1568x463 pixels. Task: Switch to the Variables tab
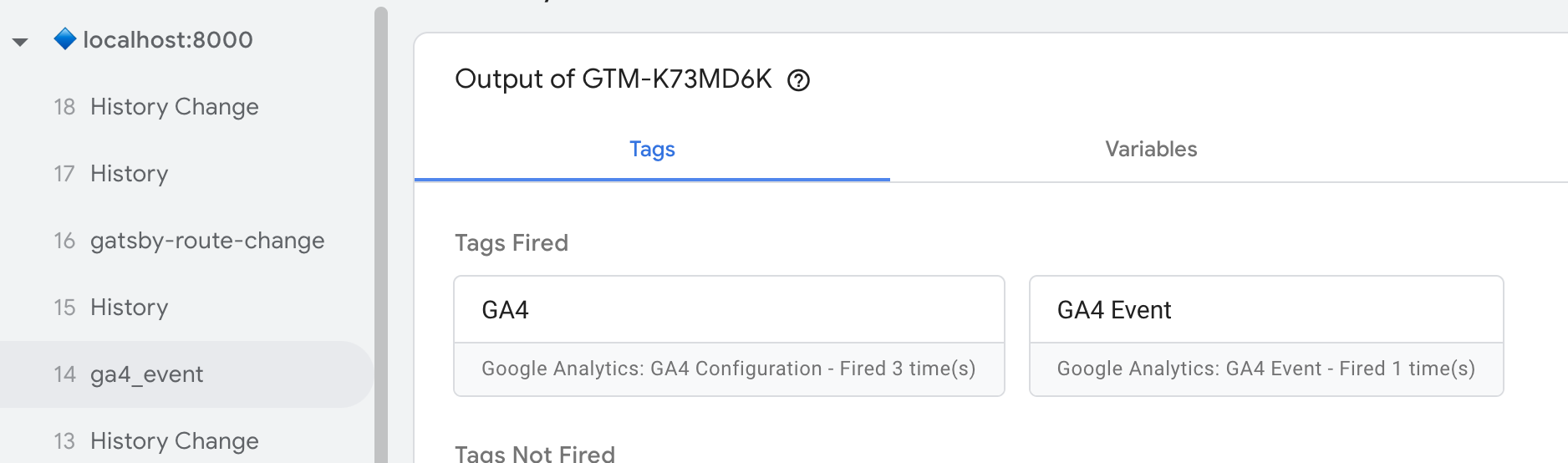pos(1151,149)
